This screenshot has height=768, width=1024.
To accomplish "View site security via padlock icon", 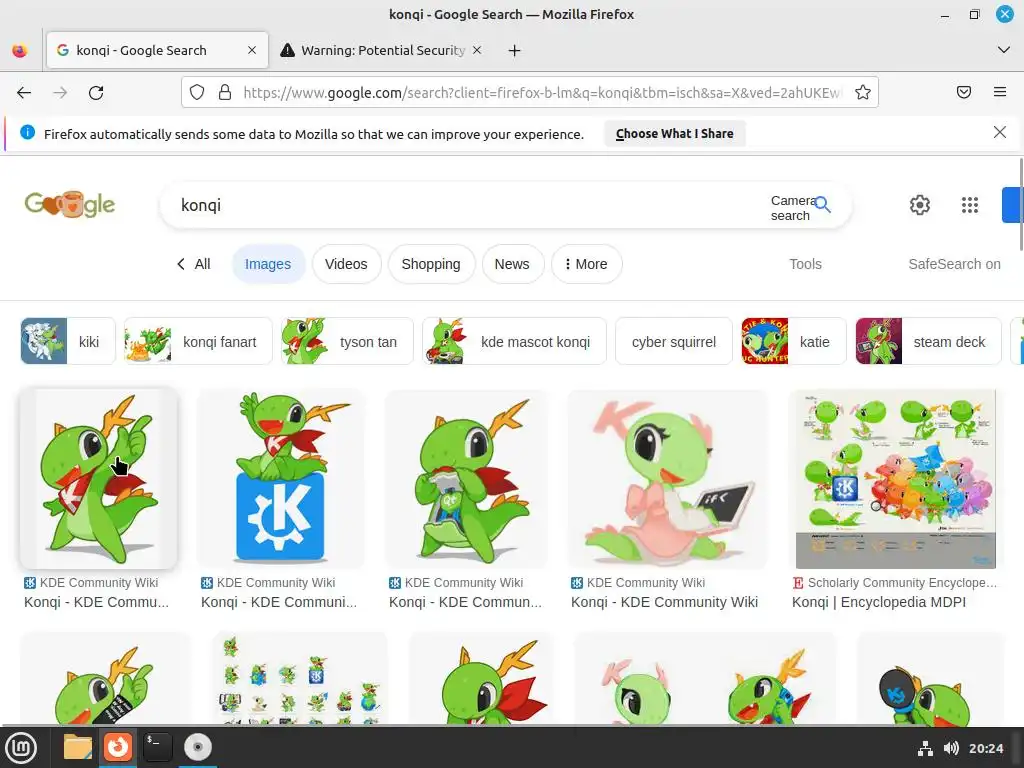I will (225, 93).
